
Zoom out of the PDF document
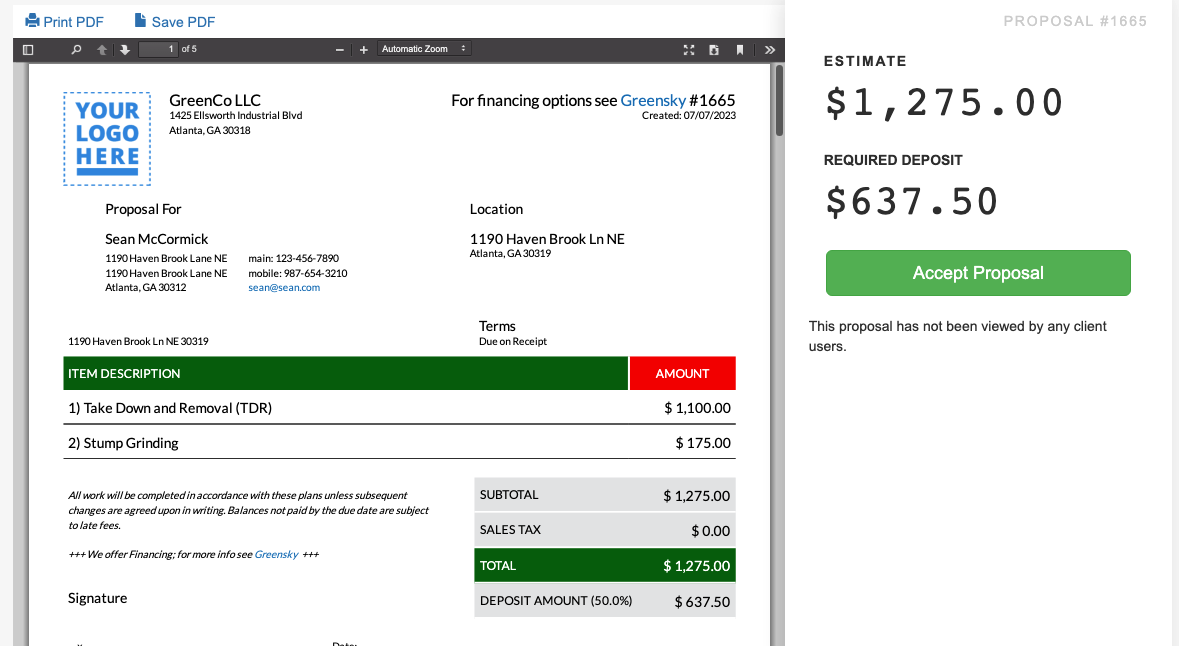(340, 49)
